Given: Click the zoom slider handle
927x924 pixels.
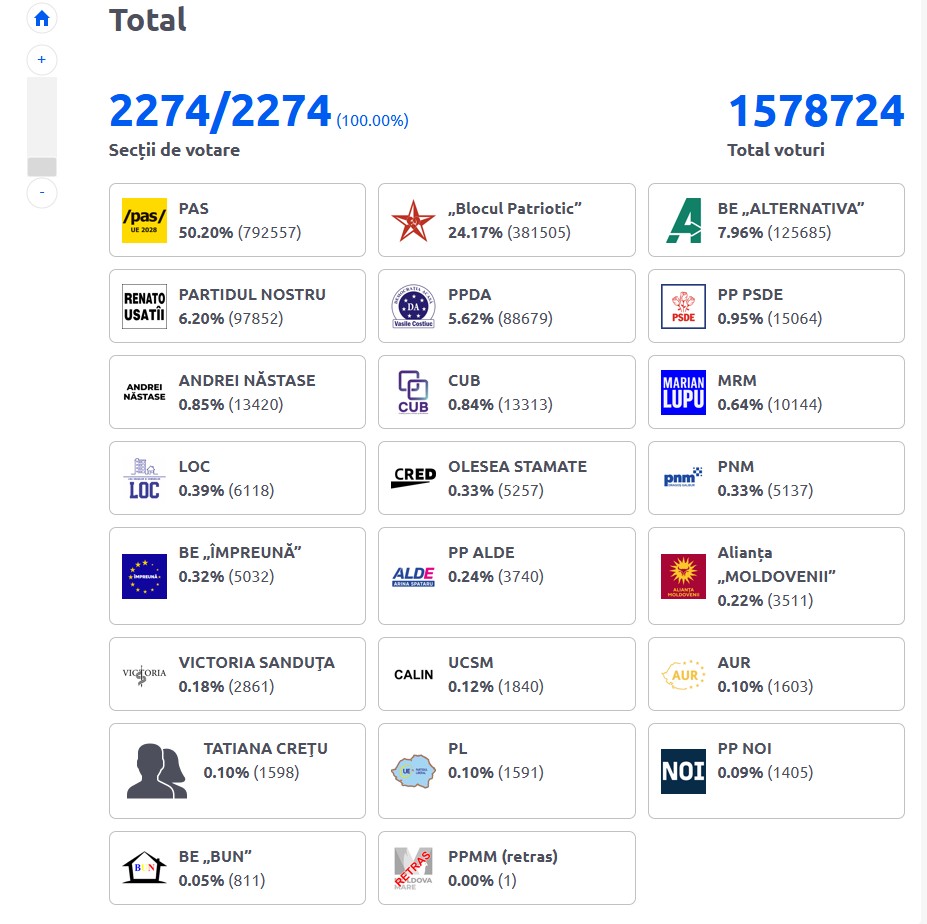Looking at the screenshot, I should point(42,167).
